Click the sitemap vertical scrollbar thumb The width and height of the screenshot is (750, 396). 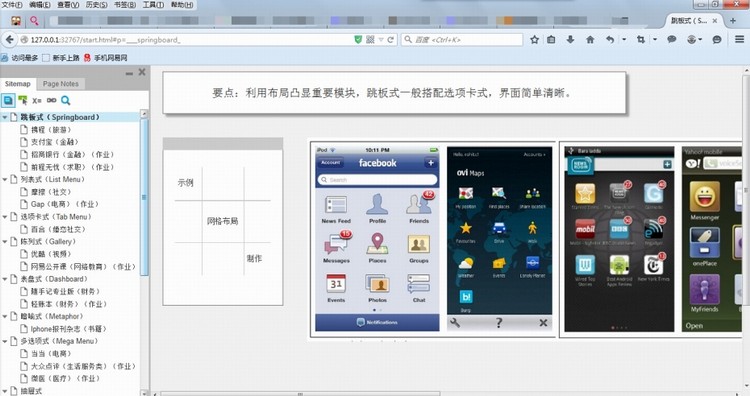click(x=144, y=197)
